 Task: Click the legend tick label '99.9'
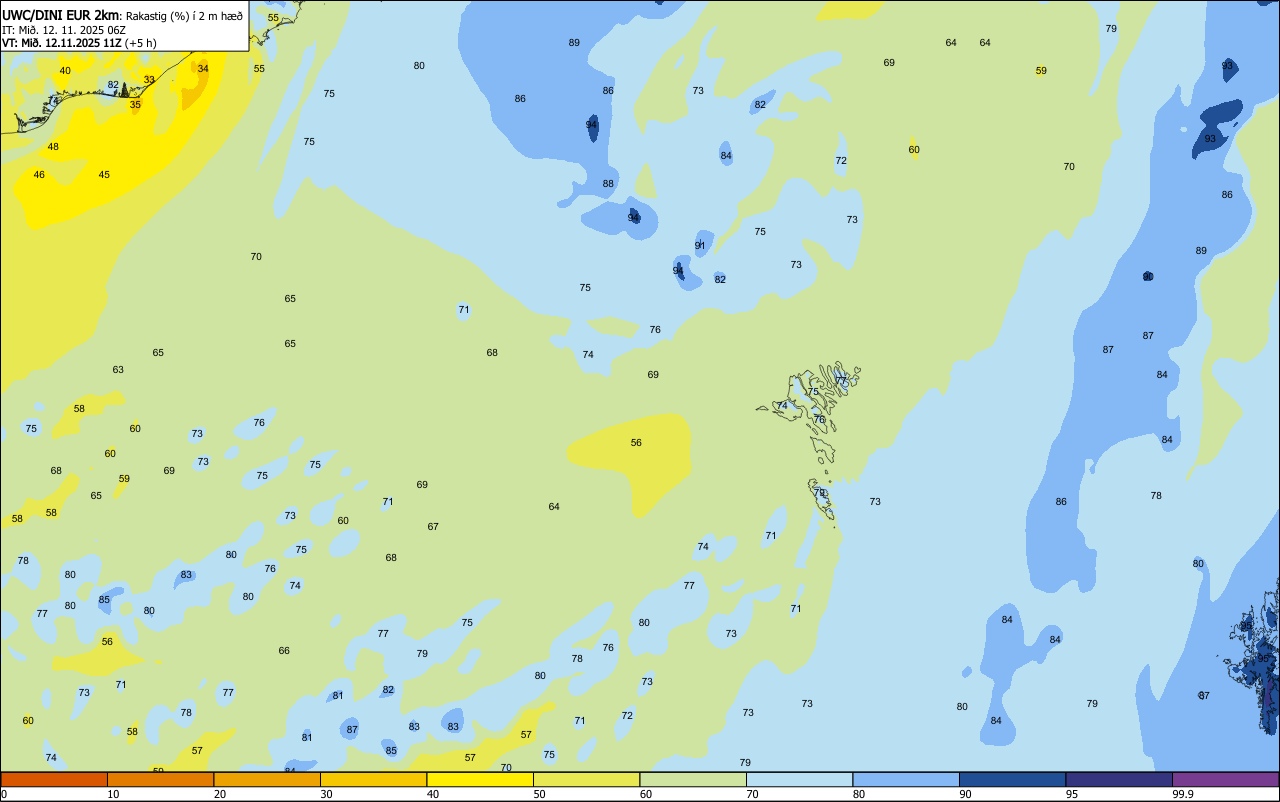[1183, 794]
